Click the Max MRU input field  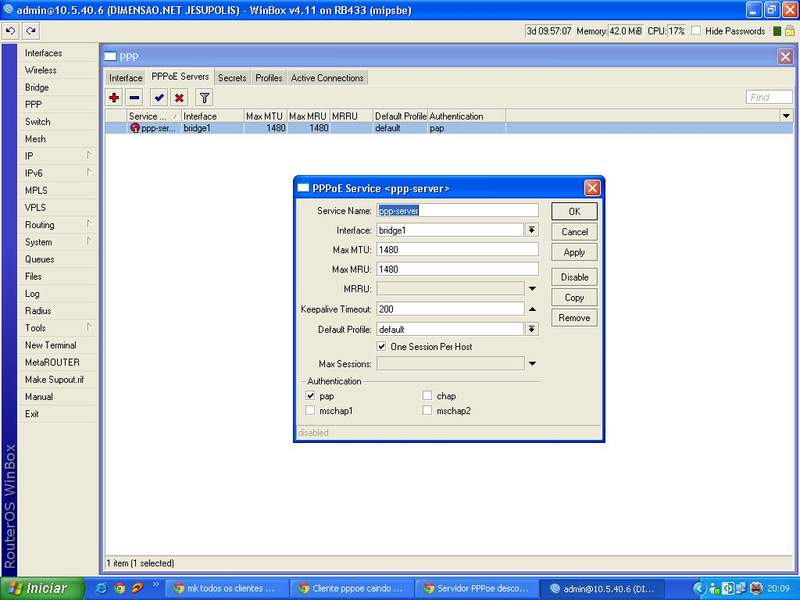457,269
